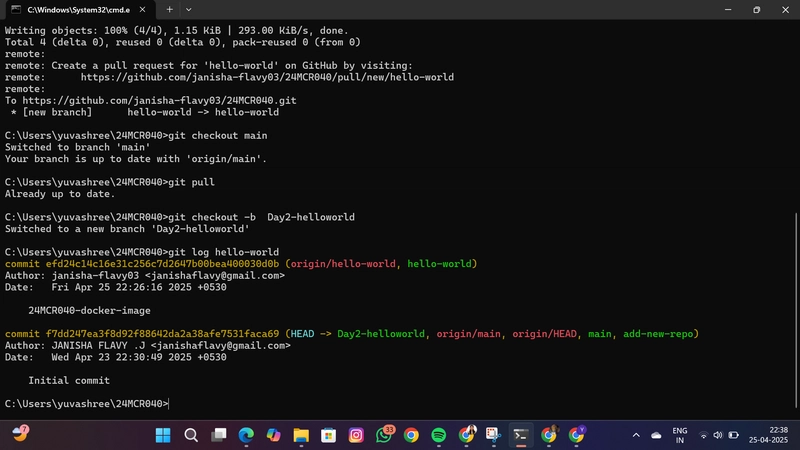This screenshot has height=450, width=800.
Task: Click 'Switched to a new branch' line
Action: tap(128, 229)
